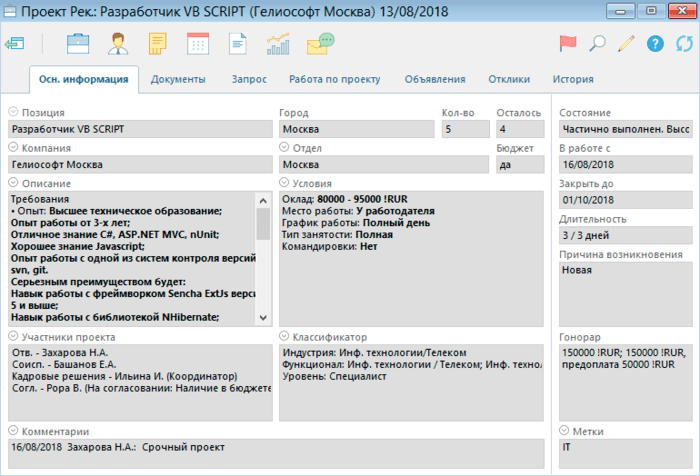Click the red flag icon

click(x=568, y=44)
